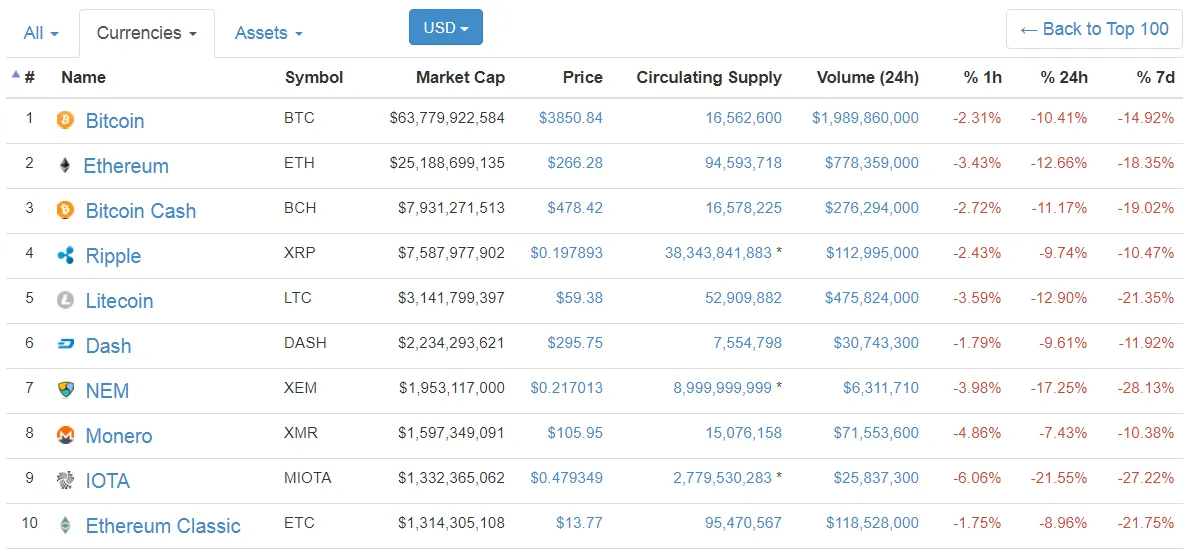The height and width of the screenshot is (550, 1200).
Task: Sort by Price column header
Action: pyautogui.click(x=583, y=77)
